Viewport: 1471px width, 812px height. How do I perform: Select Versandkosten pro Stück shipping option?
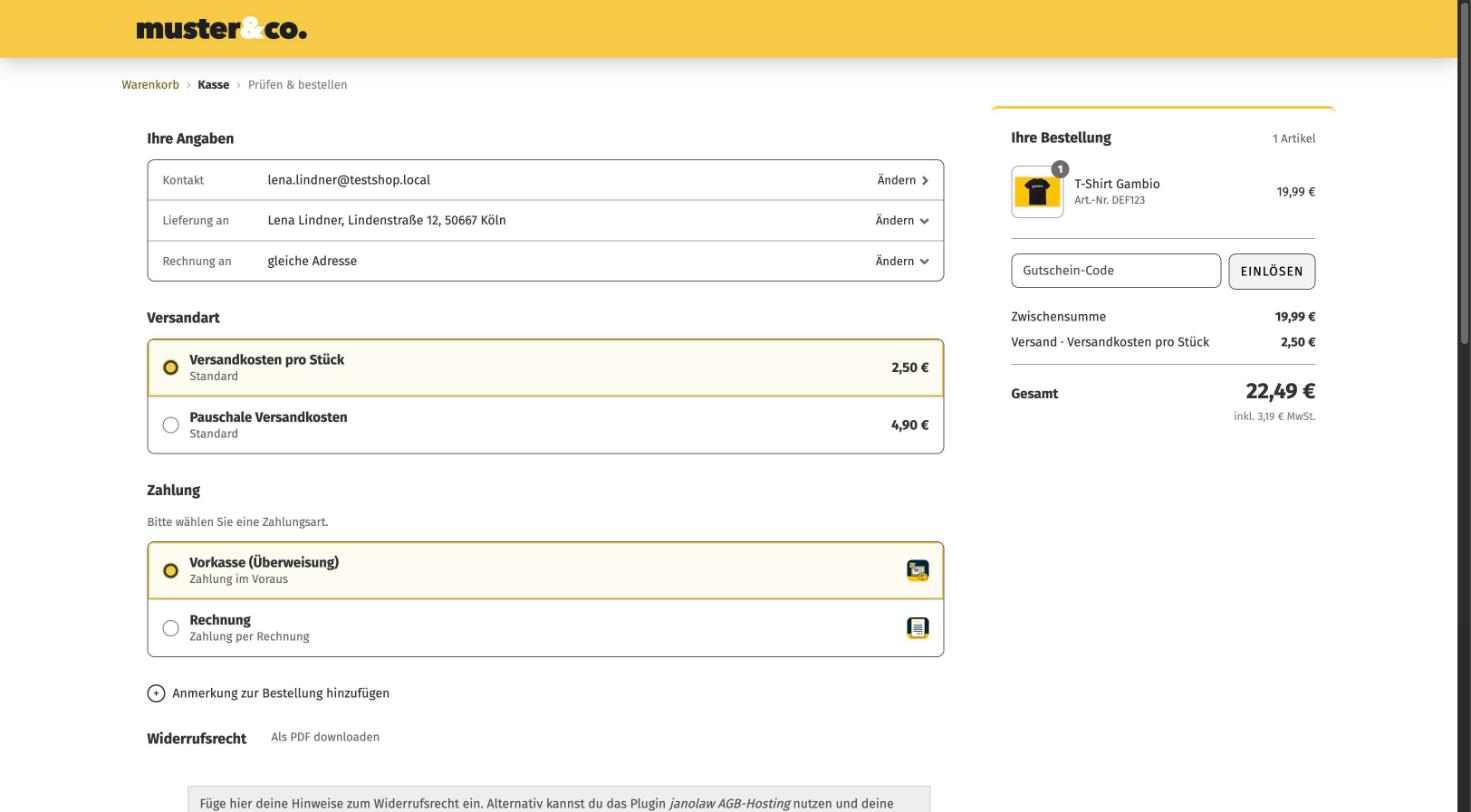click(x=545, y=368)
